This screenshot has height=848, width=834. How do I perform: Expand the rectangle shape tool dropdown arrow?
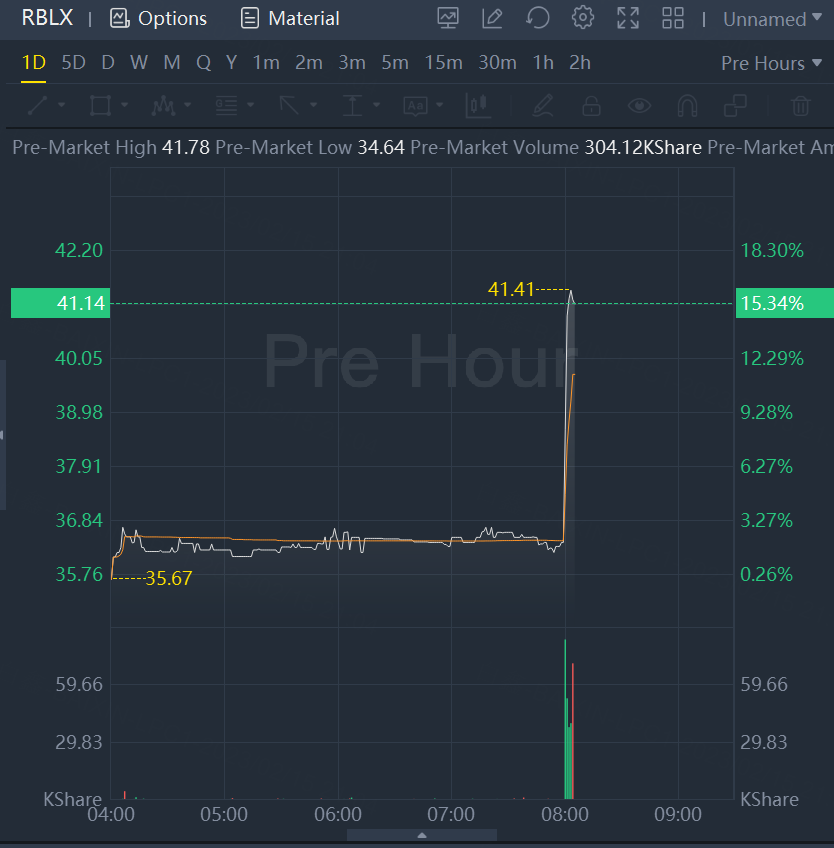pyautogui.click(x=124, y=105)
